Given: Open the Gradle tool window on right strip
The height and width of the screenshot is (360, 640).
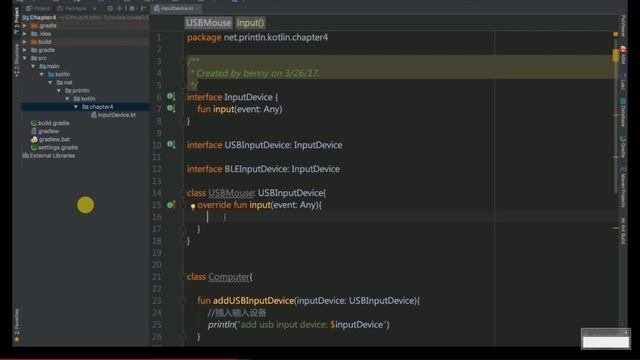Looking at the screenshot, I should (x=623, y=147).
